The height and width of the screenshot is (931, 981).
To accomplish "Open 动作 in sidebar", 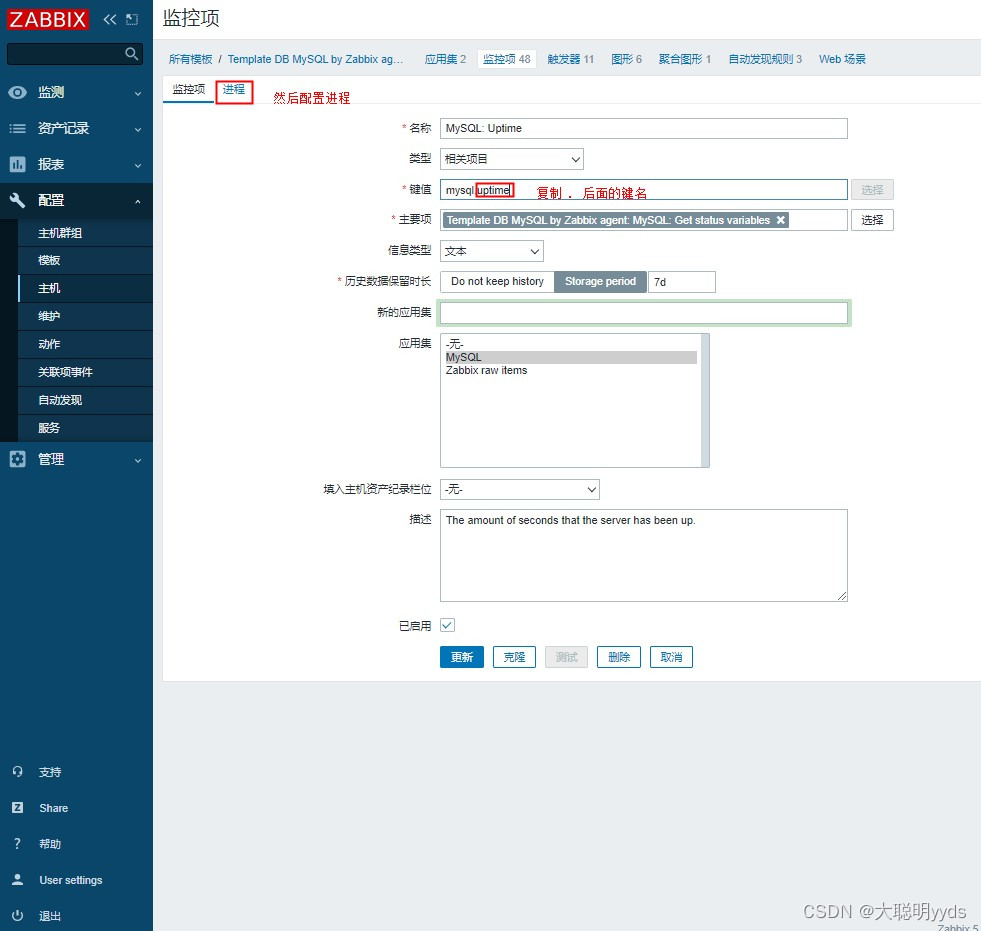I will tap(85, 344).
